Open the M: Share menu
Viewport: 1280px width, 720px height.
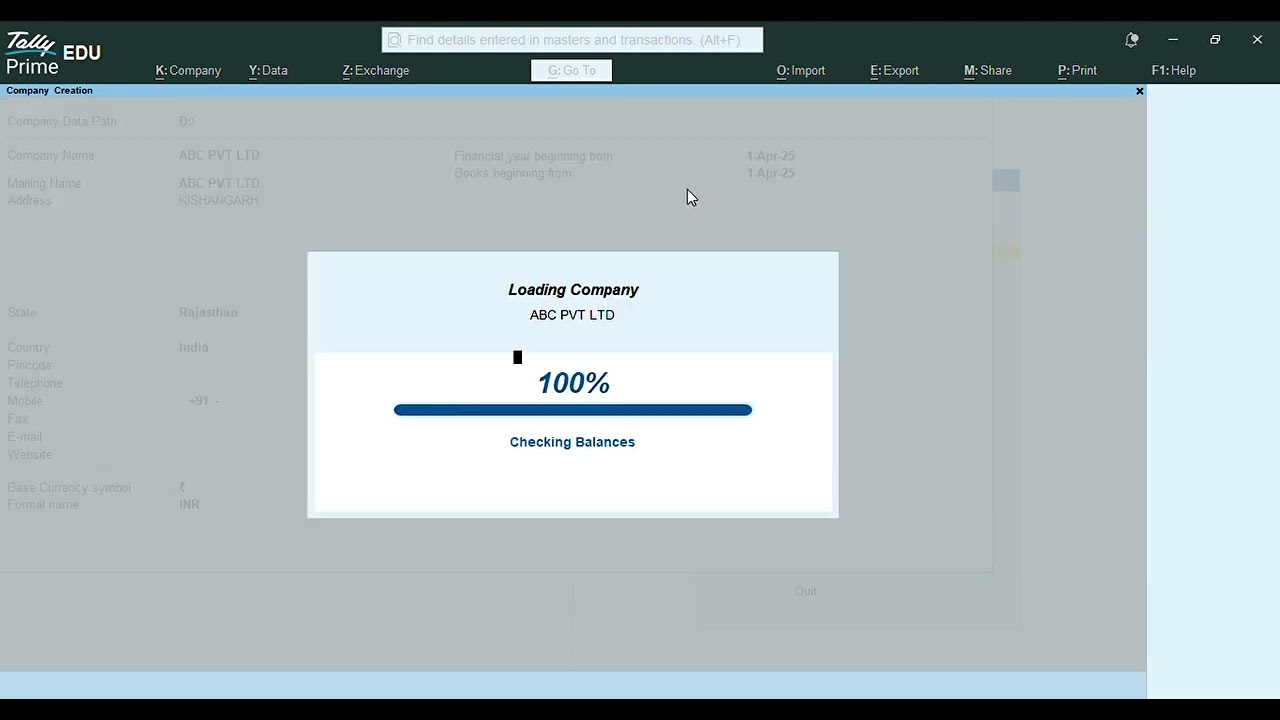988,71
